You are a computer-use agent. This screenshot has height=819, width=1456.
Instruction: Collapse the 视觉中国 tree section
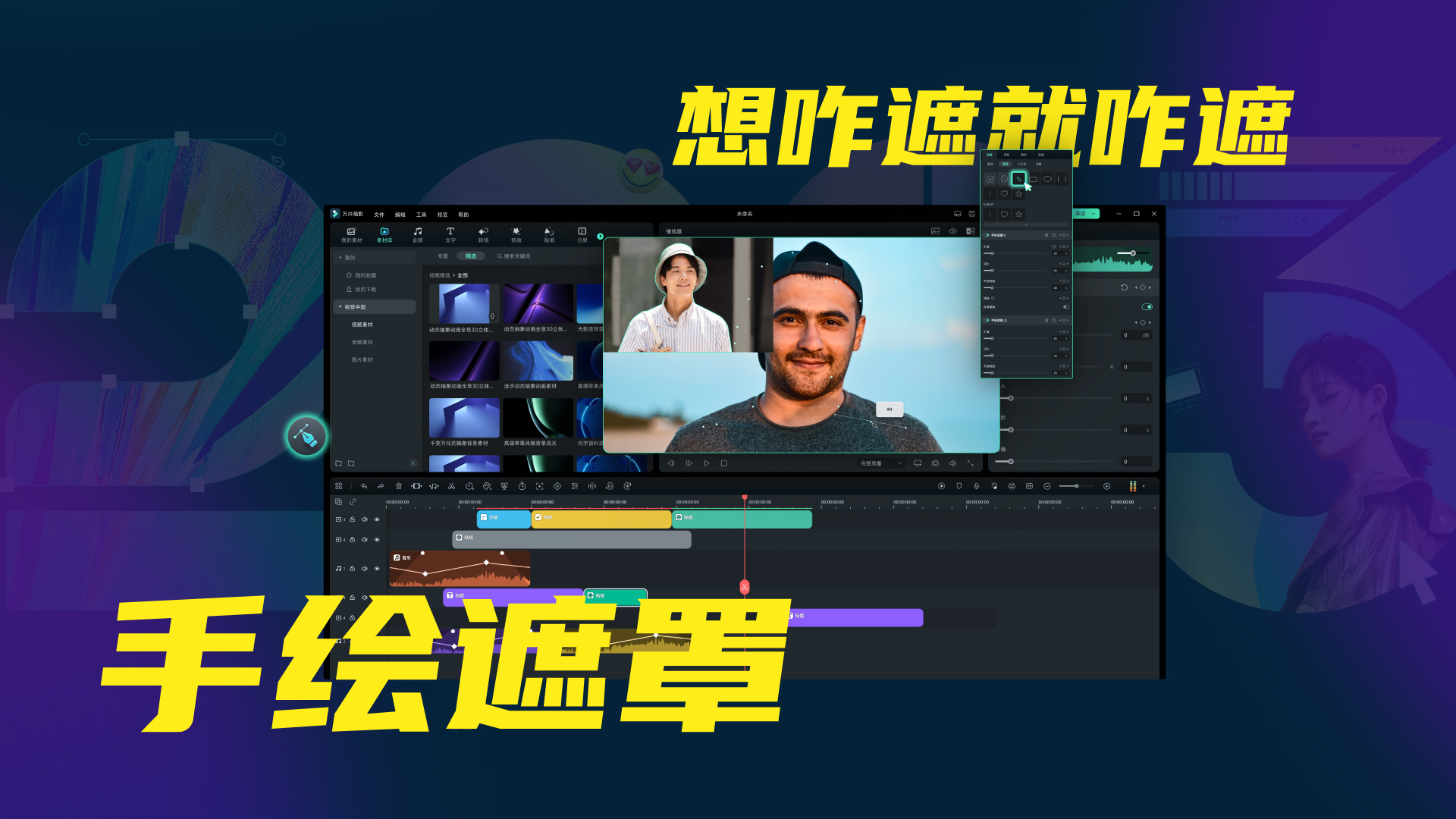coord(340,307)
